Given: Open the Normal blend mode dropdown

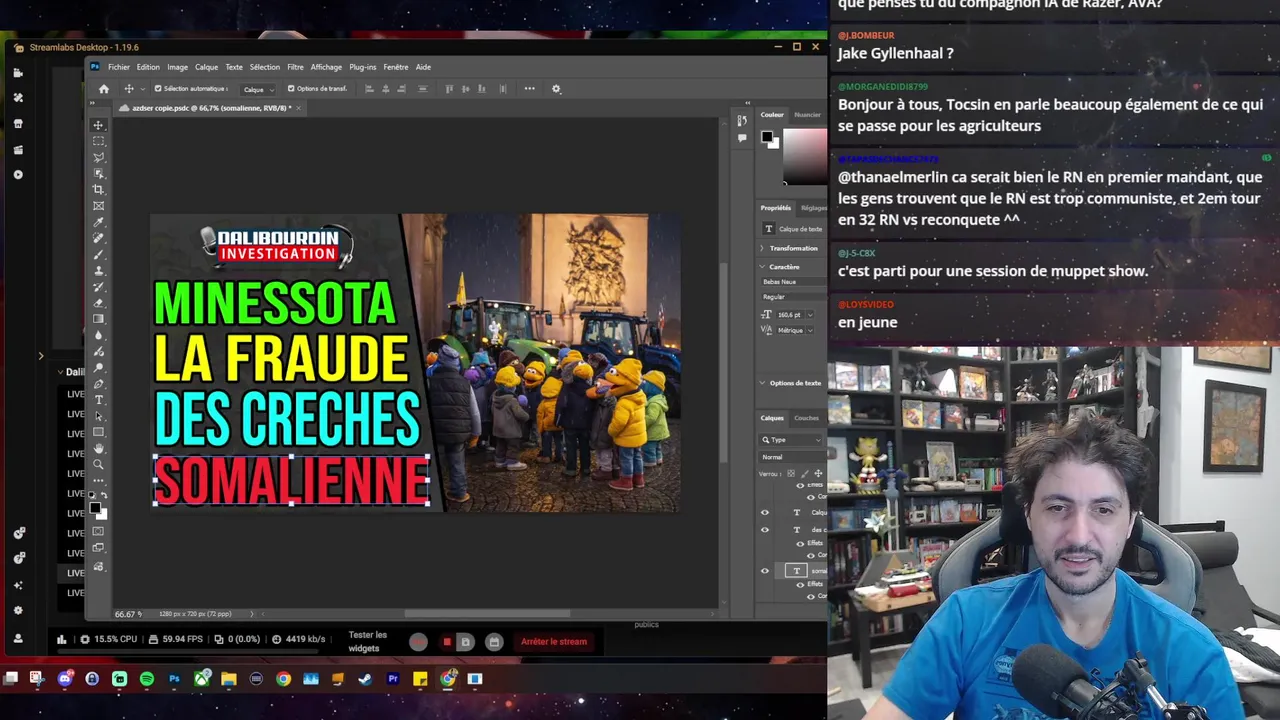Looking at the screenshot, I should click(x=791, y=457).
